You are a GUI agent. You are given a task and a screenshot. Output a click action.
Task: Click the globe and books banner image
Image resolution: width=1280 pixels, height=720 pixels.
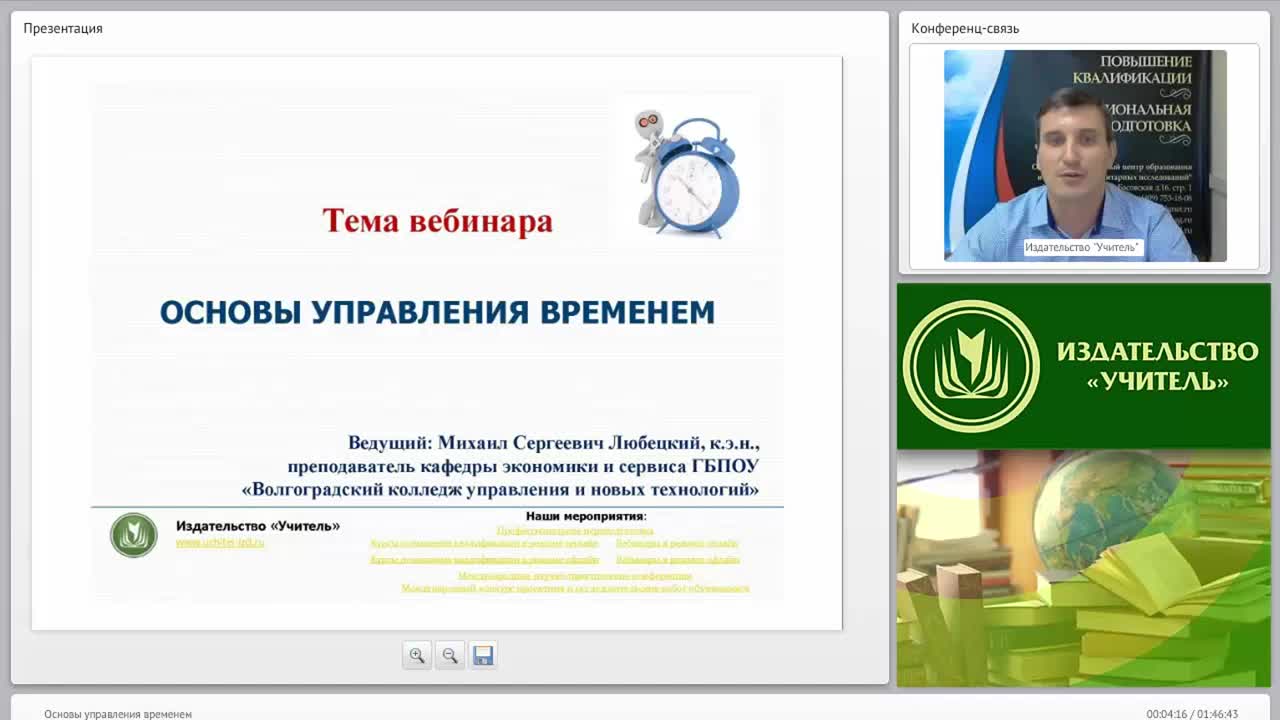click(x=1083, y=568)
